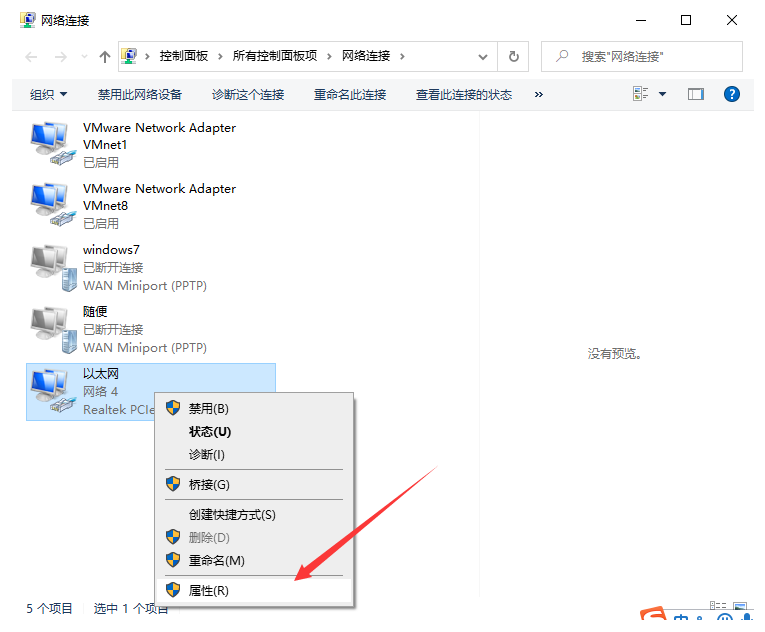Click 诊断这个连接 on the toolbar
The height and width of the screenshot is (632, 765).
point(248,94)
